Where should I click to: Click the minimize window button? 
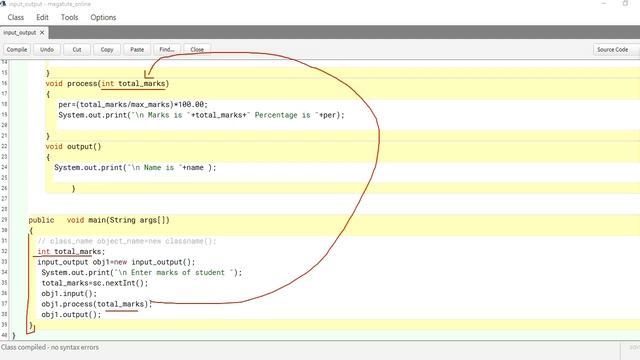(x=604, y=3)
